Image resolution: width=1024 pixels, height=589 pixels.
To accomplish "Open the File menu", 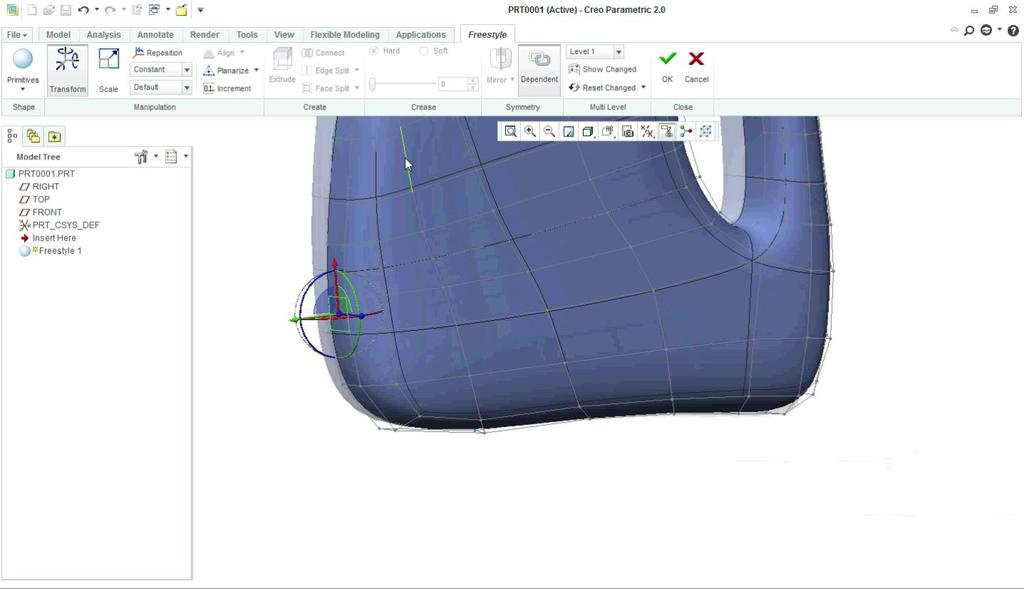I will (x=16, y=35).
